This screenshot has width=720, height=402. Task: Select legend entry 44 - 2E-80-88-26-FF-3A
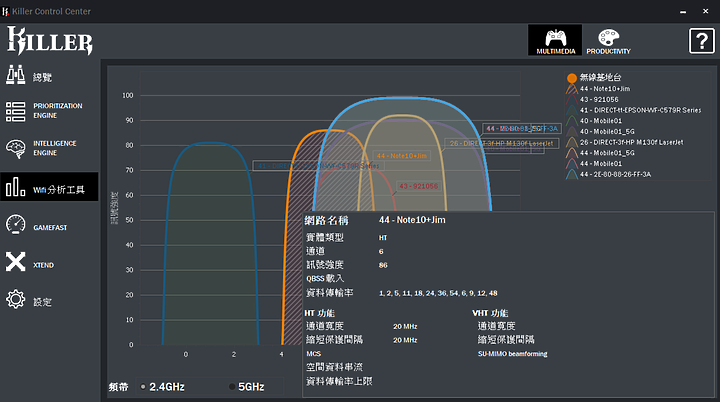click(615, 175)
